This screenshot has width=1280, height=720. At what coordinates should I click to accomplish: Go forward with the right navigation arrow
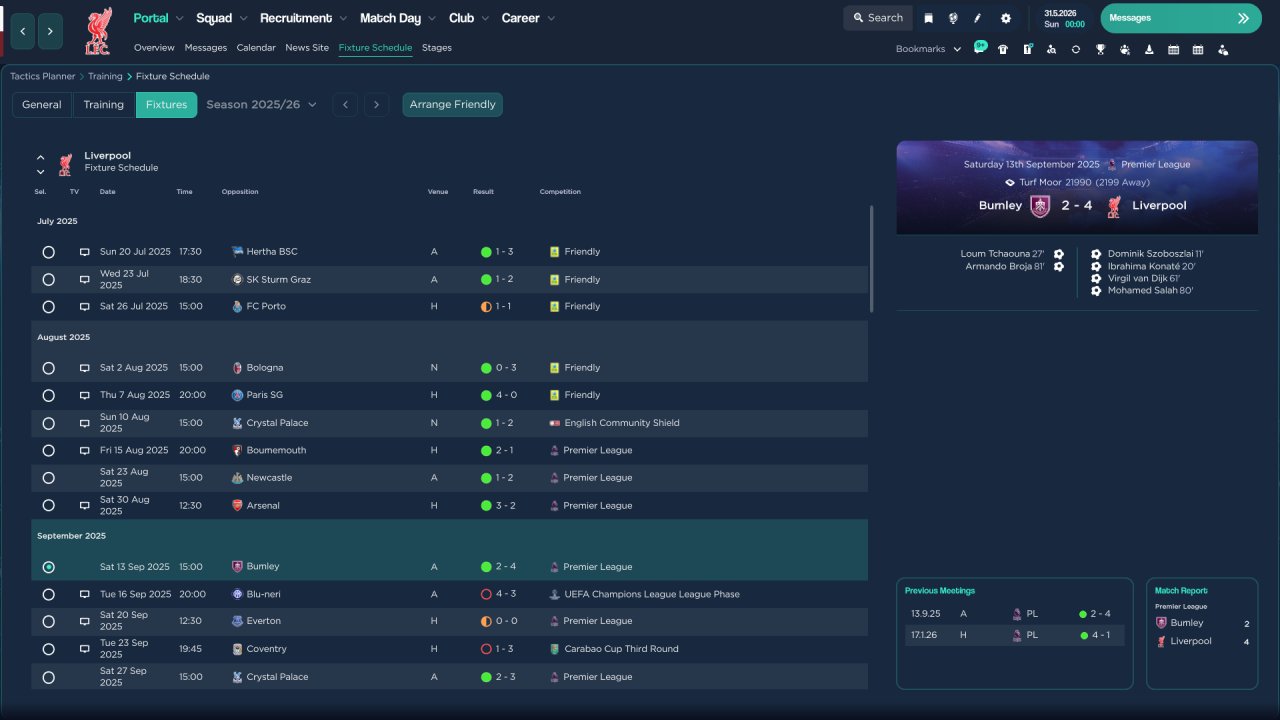(x=51, y=31)
